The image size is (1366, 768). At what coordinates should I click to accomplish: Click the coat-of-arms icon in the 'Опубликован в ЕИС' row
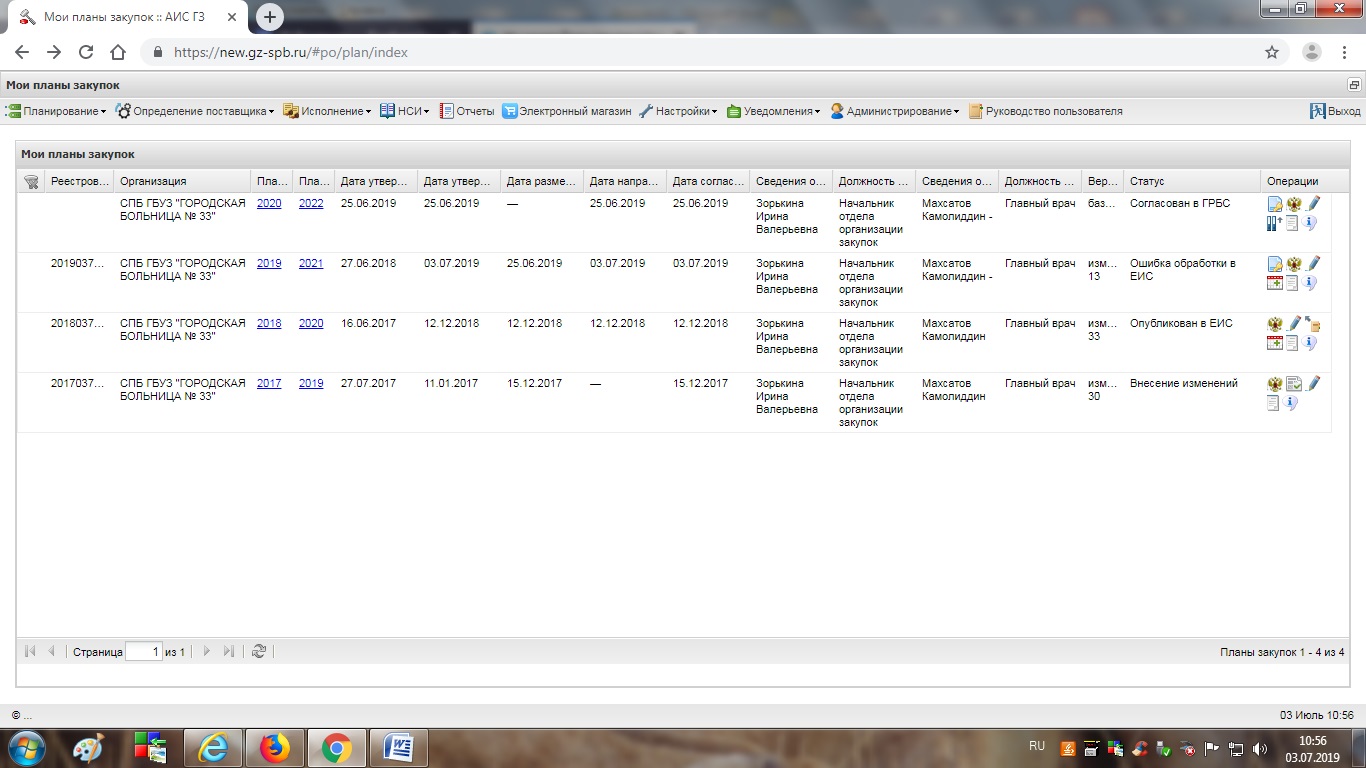pyautogui.click(x=1275, y=324)
